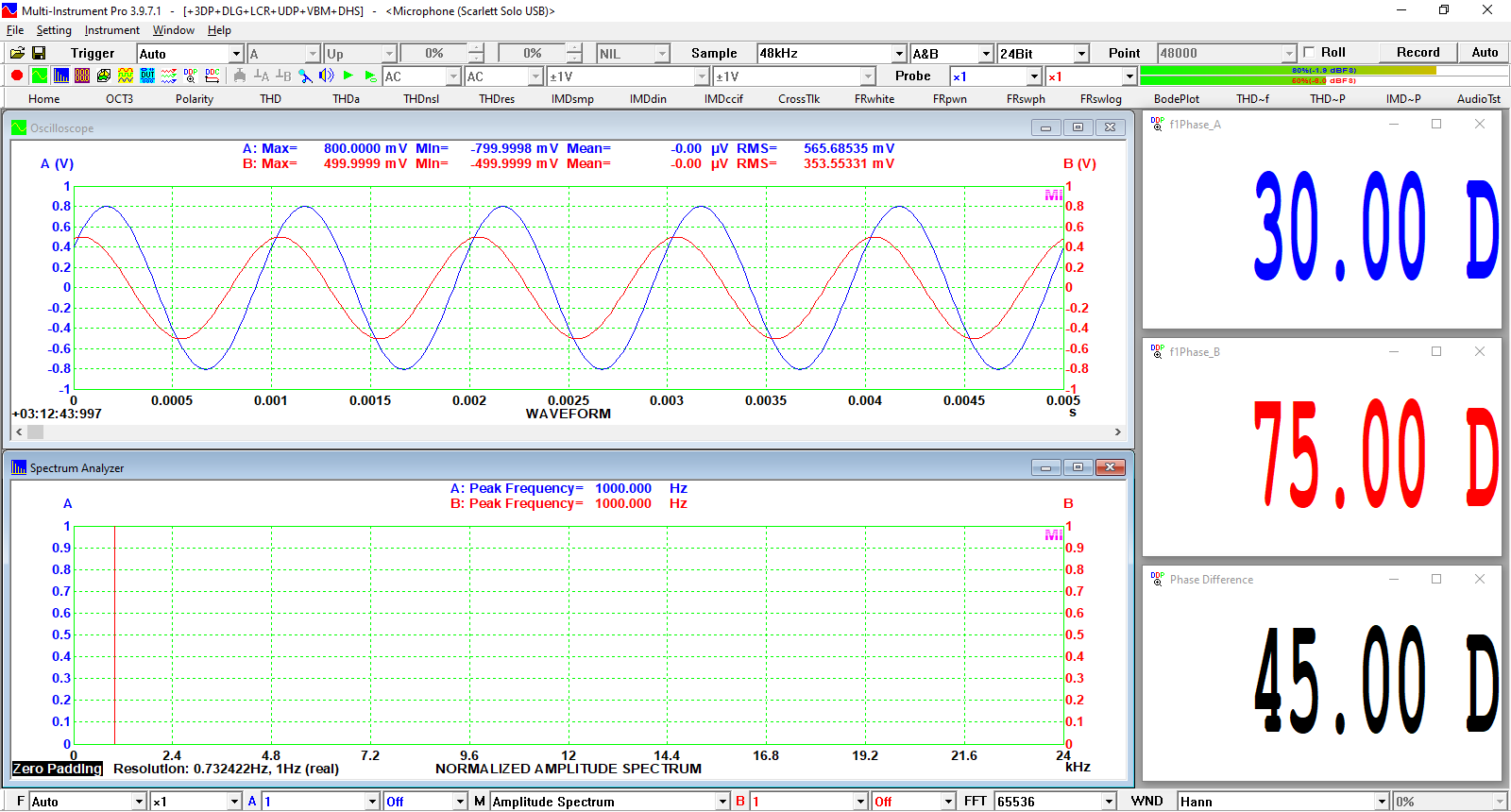This screenshot has height=812, width=1511.
Task: Expand the Hann window function dropdown
Action: click(1382, 802)
